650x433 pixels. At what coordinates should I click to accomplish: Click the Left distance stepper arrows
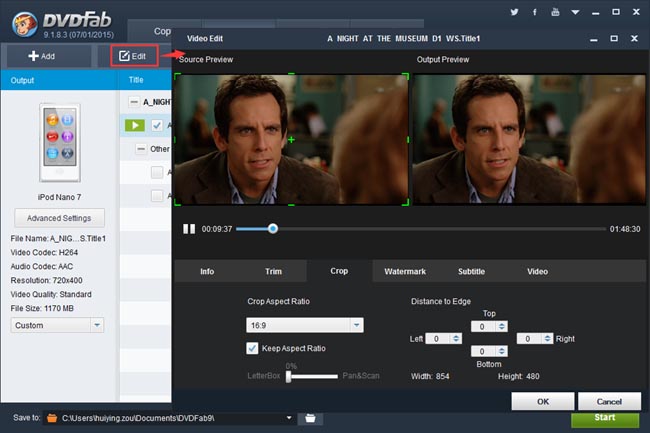point(456,339)
